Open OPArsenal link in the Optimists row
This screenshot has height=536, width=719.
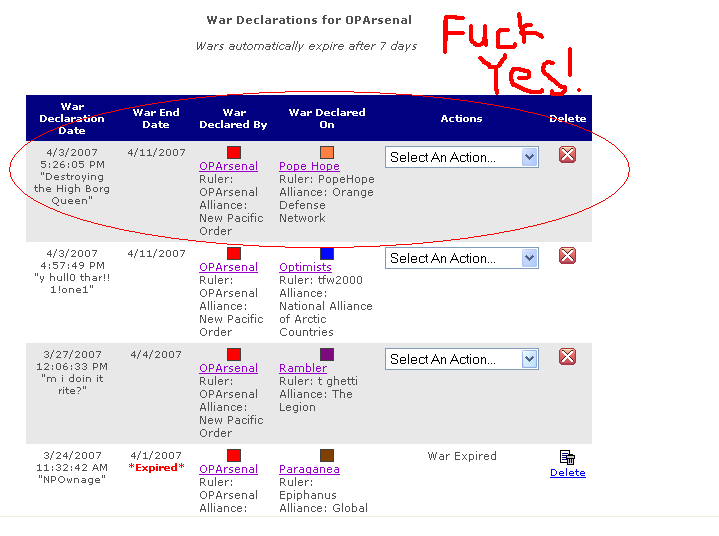[x=228, y=267]
